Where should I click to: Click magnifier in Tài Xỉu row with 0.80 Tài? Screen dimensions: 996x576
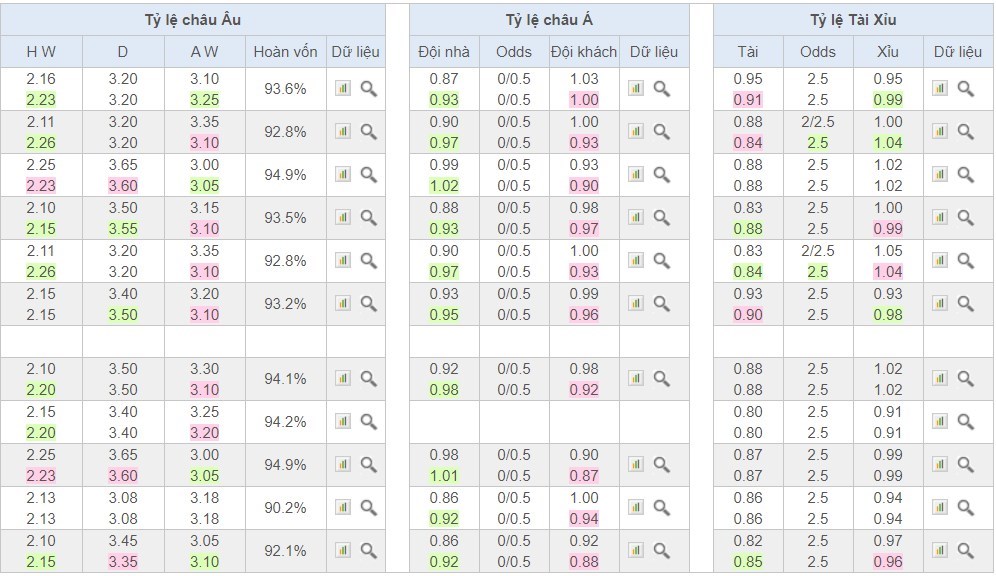coord(965,422)
